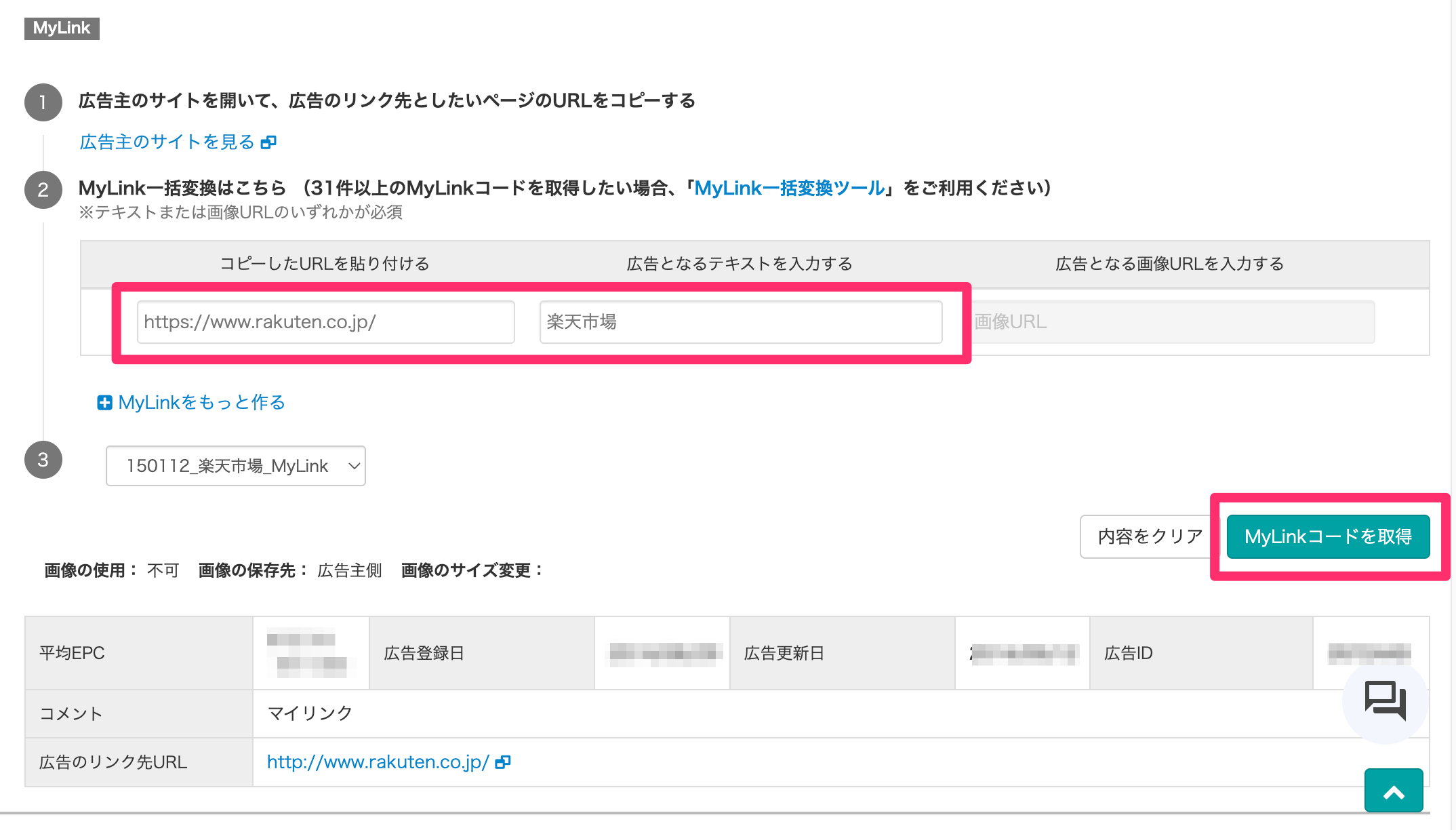Click the コピーしたURLを貼り付ける column header
The width and height of the screenshot is (1456, 830).
tap(325, 264)
